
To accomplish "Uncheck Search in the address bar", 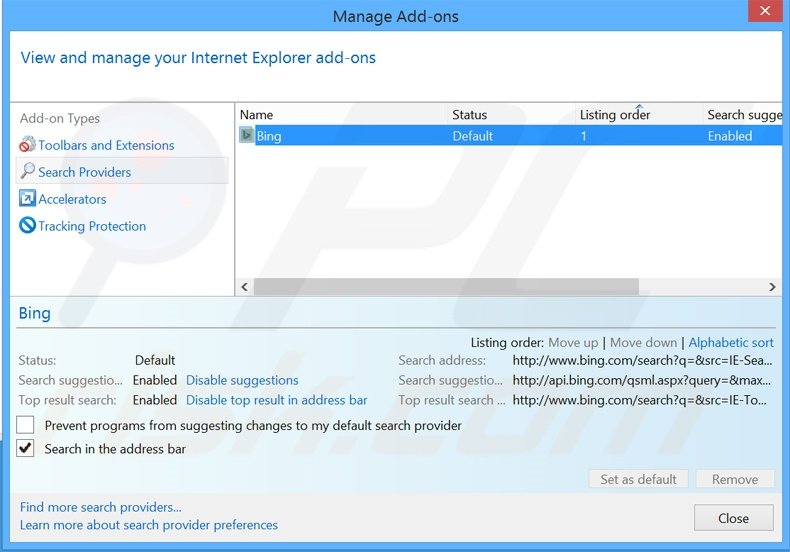I will [x=25, y=449].
